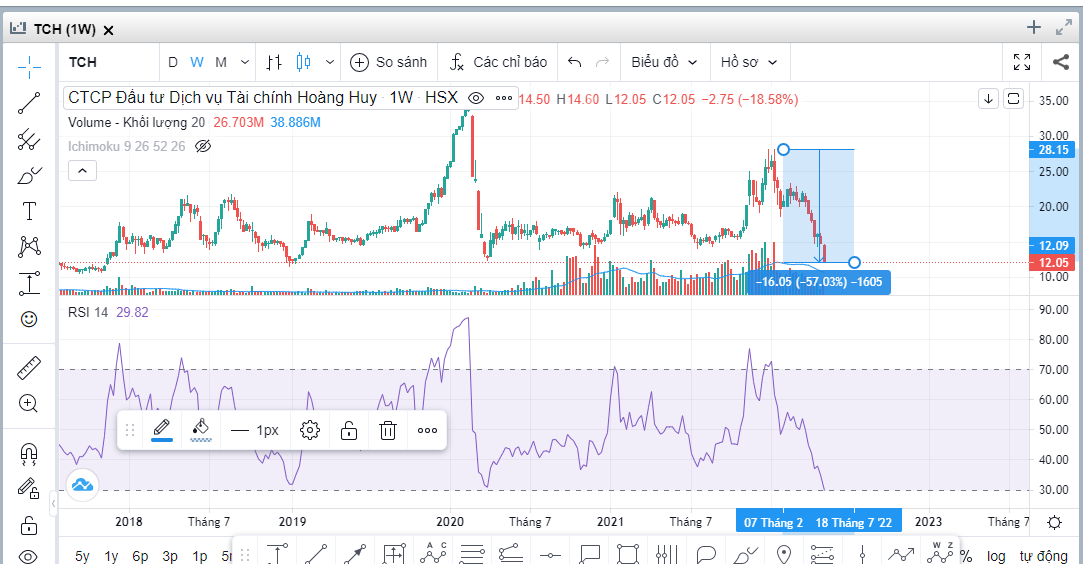The height and width of the screenshot is (564, 1083).
Task: Expand the Biểu đồ dropdown
Action: click(663, 62)
